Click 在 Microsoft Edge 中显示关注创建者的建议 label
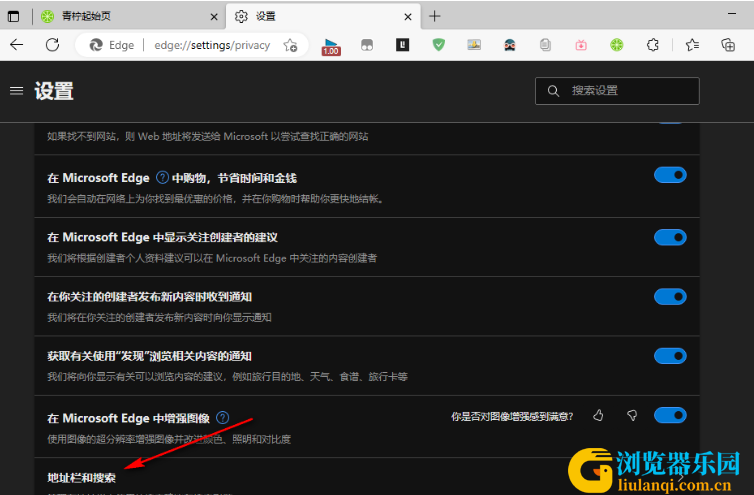Image resolution: width=754 pixels, height=495 pixels. (x=163, y=237)
